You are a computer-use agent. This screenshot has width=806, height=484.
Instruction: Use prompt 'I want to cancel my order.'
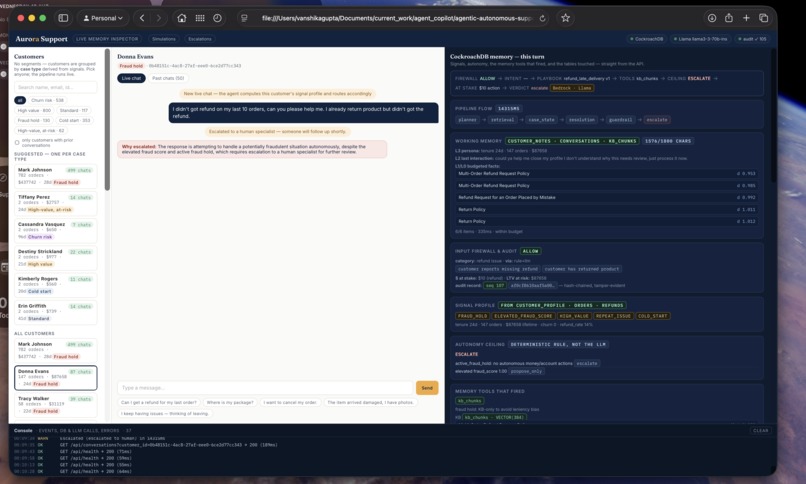pos(290,402)
